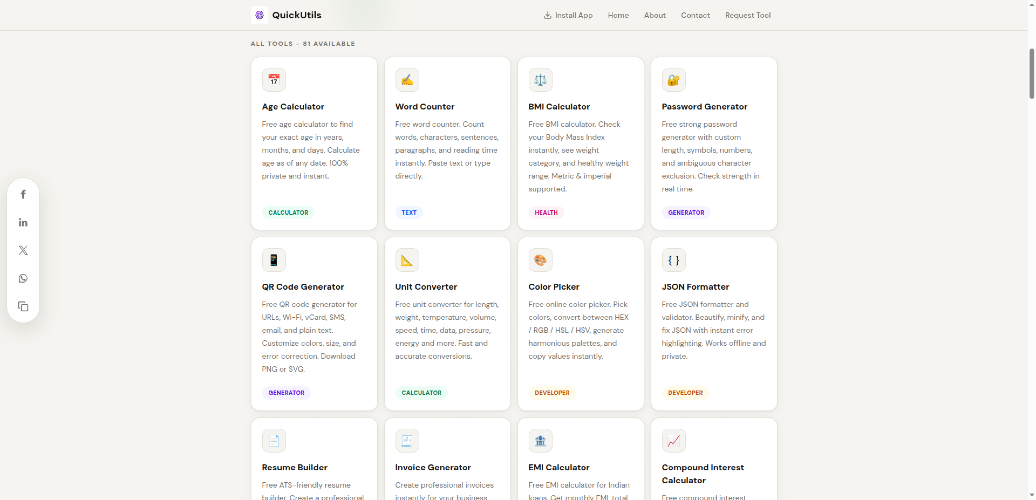Share the page on X
Viewport: 1036px width, 500px height.
tap(23, 250)
